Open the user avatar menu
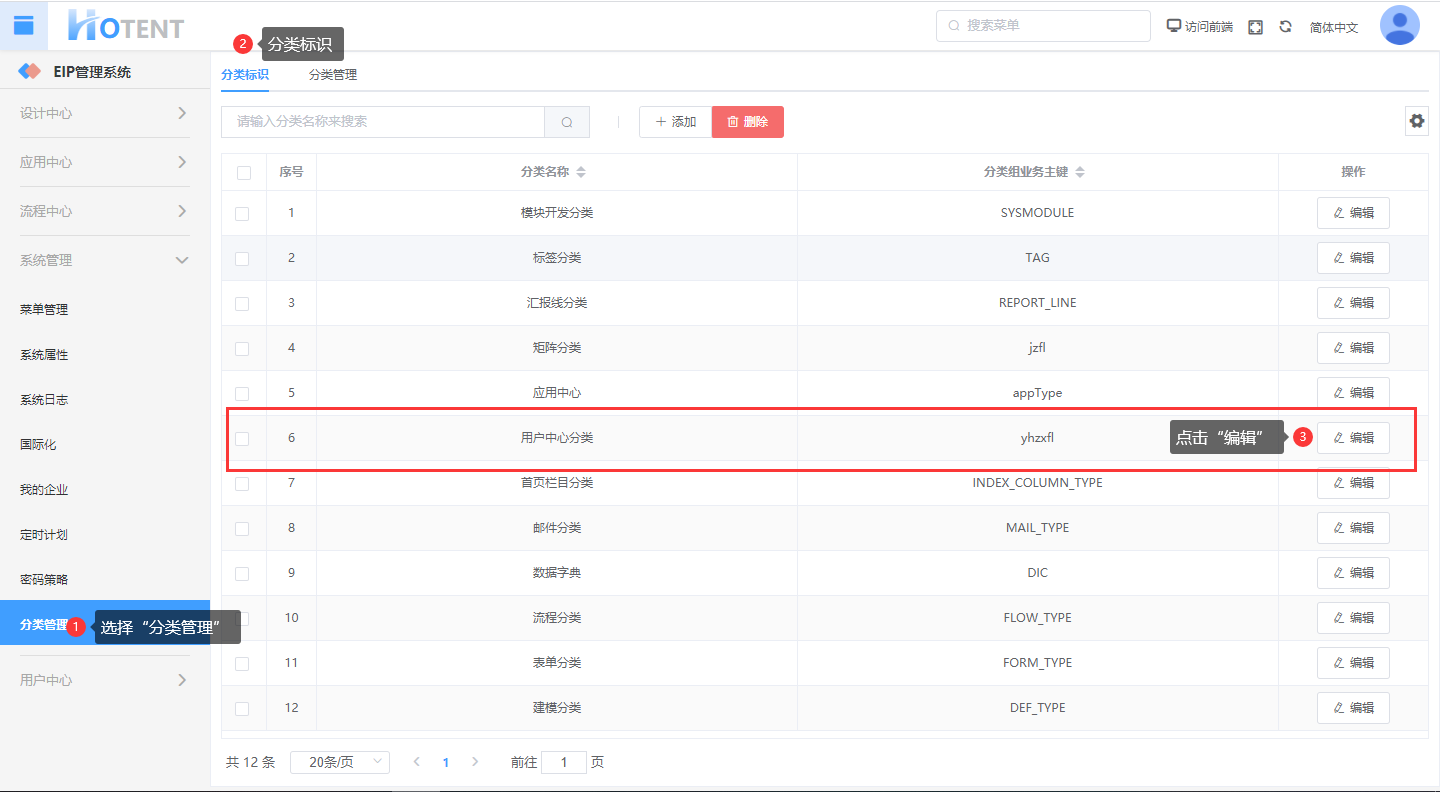Viewport: 1440px width, 792px height. [1399, 26]
